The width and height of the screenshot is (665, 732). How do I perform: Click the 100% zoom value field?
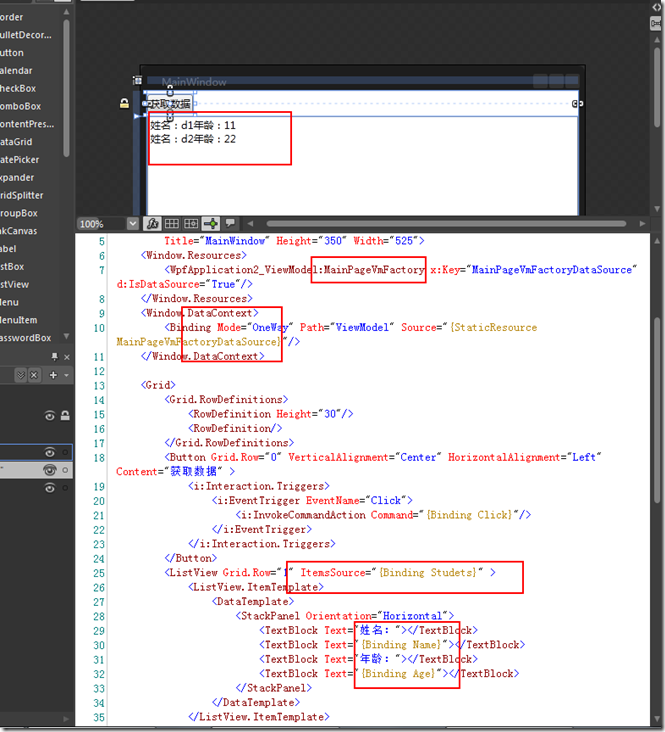click(x=102, y=224)
